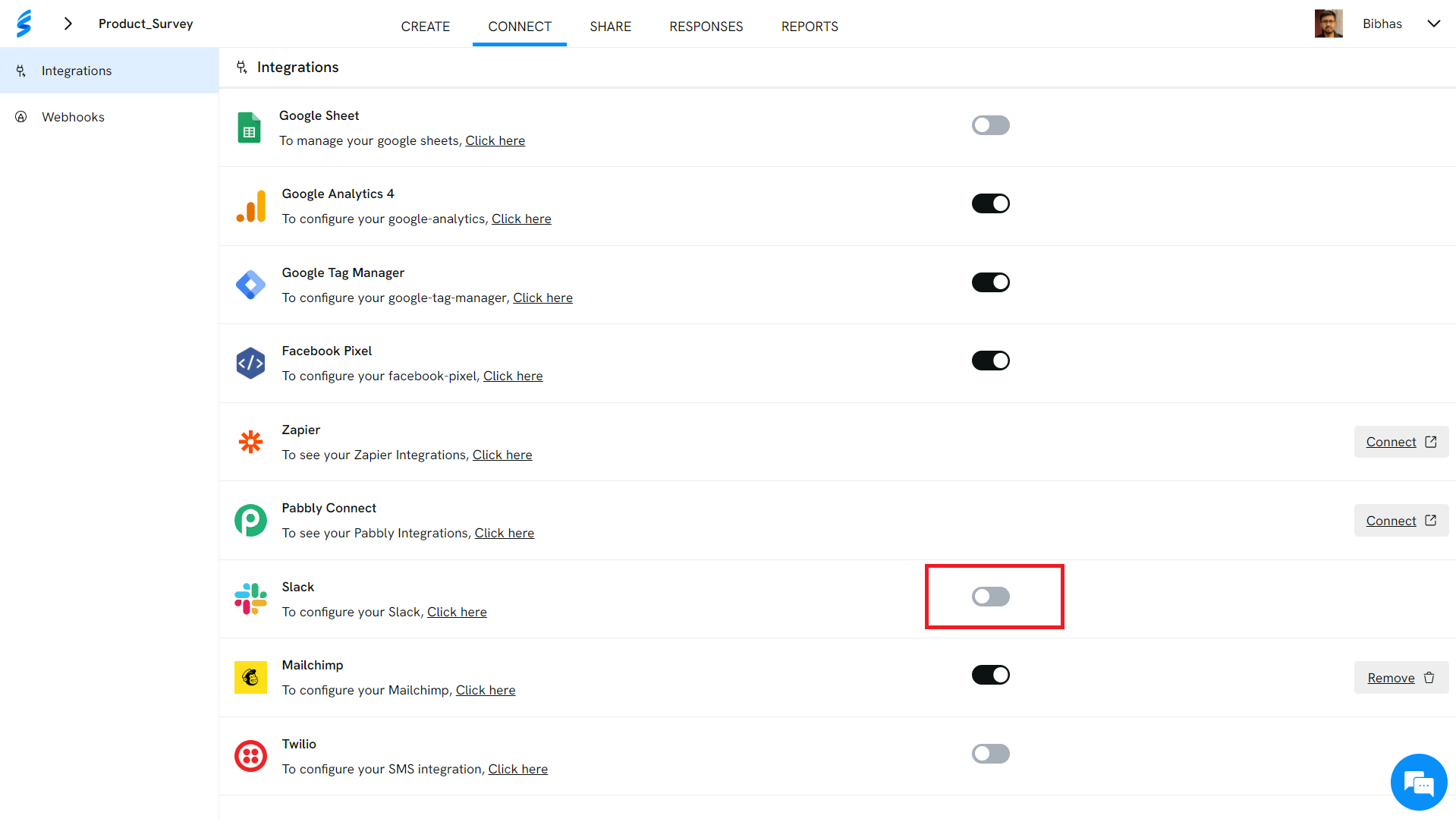Open Webhooks in the sidebar
The height and width of the screenshot is (819, 1456).
click(x=109, y=117)
